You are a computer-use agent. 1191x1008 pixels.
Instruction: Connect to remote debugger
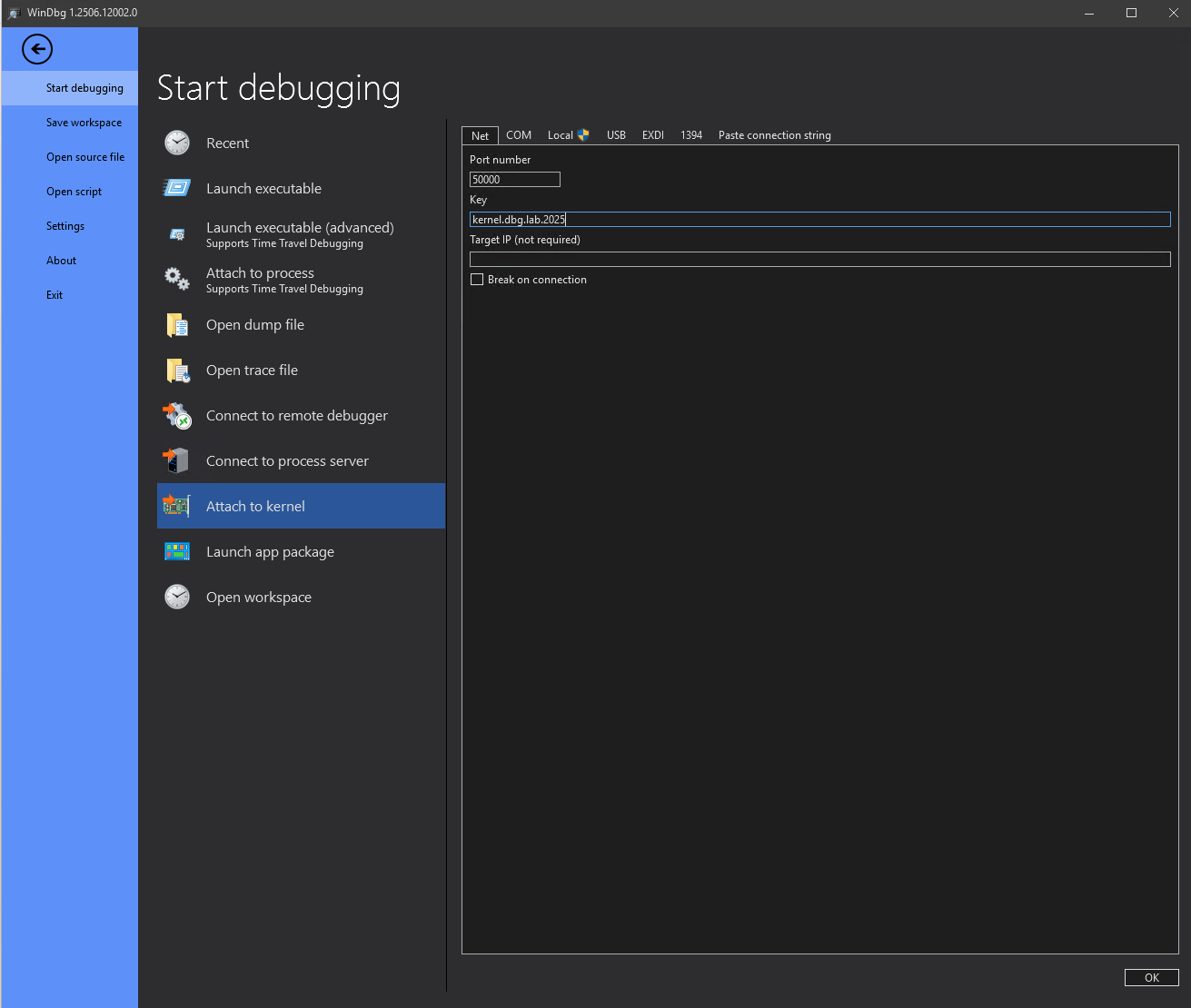click(296, 415)
